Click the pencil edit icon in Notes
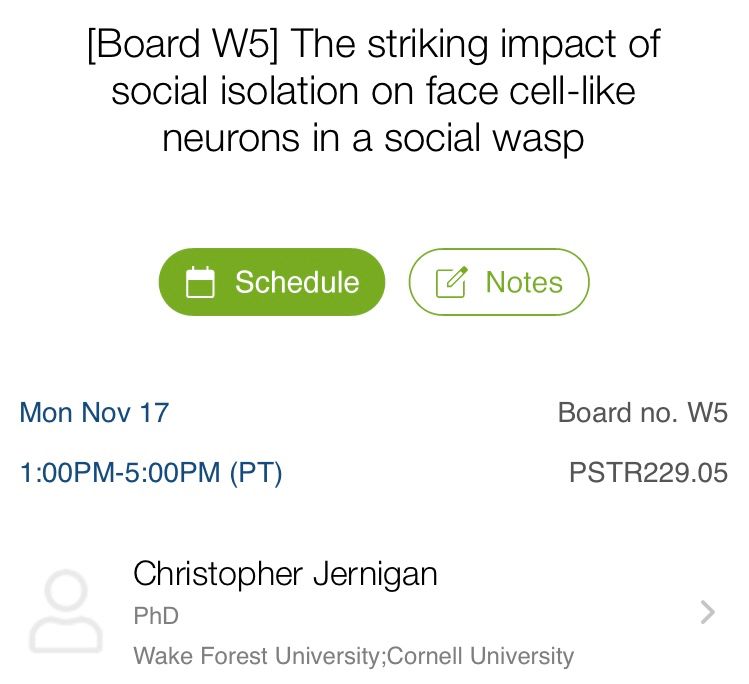Screen dimensions: 749x684 coord(452,283)
